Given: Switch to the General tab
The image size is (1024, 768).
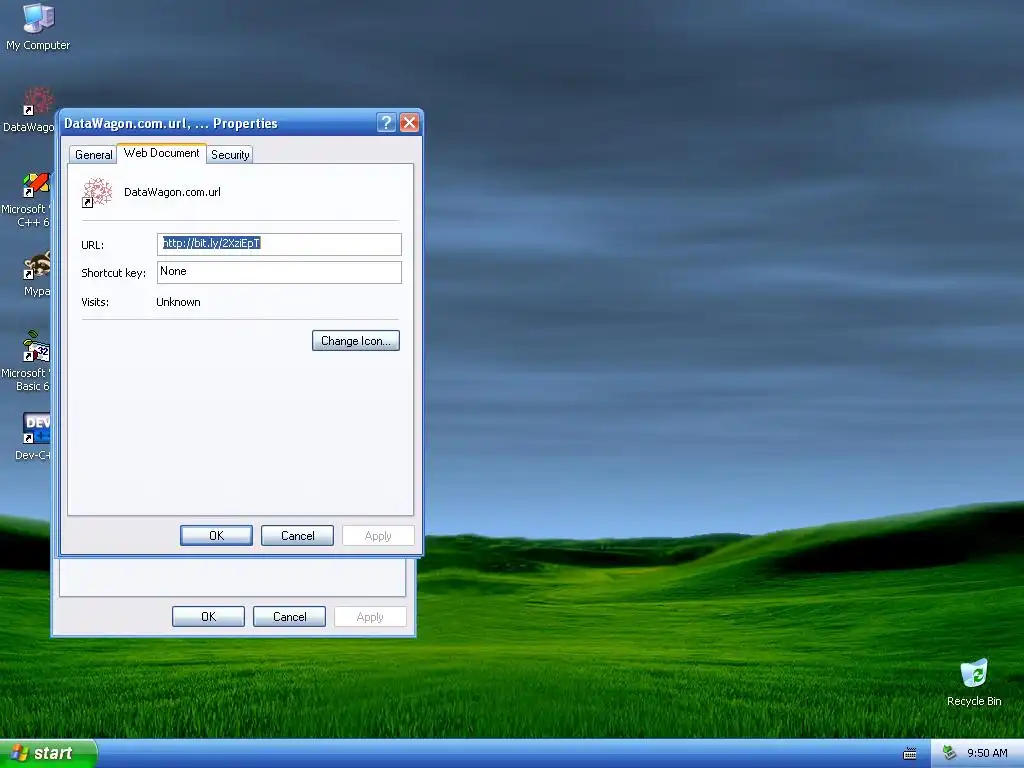Looking at the screenshot, I should (x=93, y=155).
